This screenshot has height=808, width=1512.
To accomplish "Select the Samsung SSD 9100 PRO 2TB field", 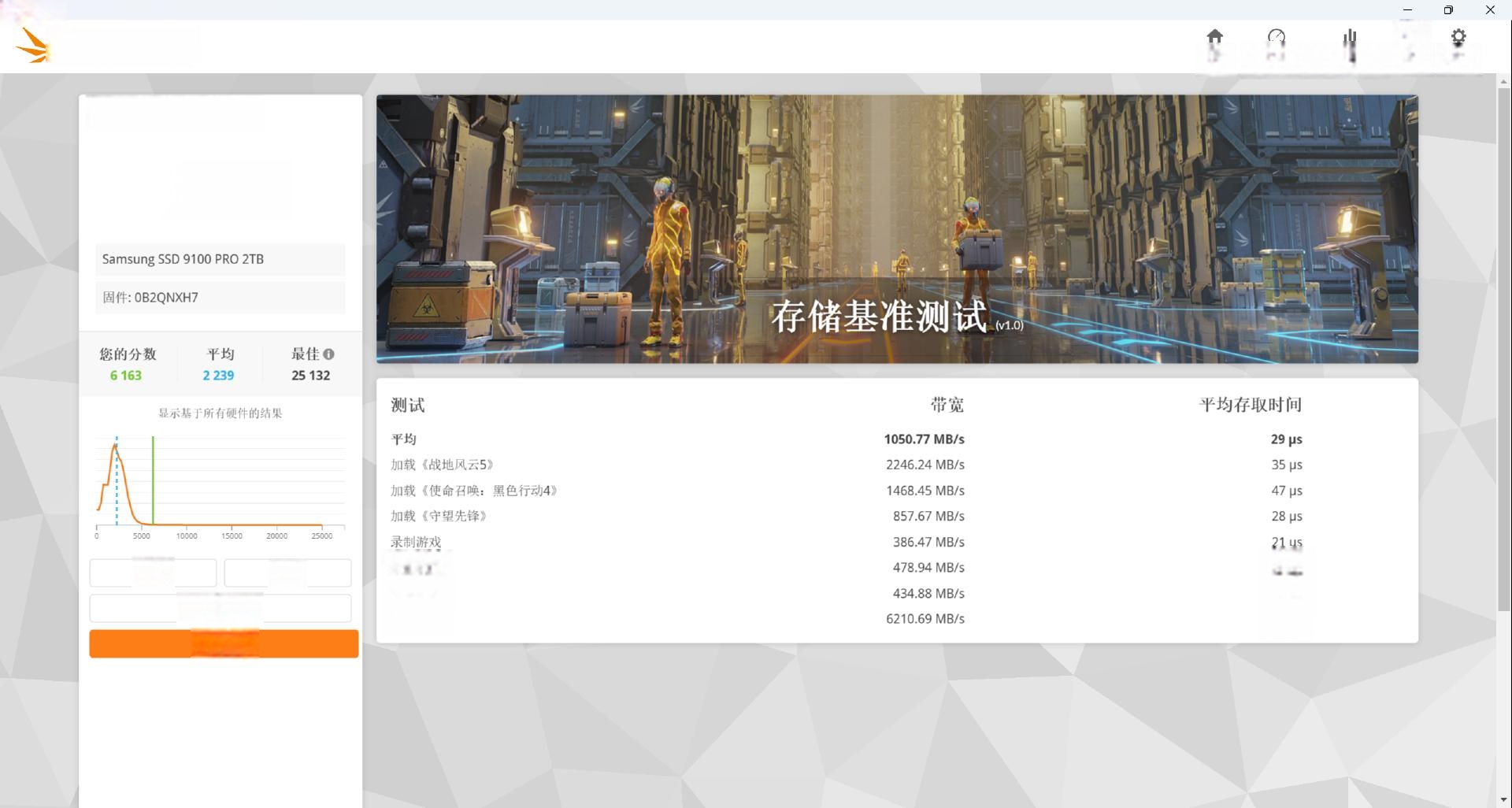I will [220, 259].
